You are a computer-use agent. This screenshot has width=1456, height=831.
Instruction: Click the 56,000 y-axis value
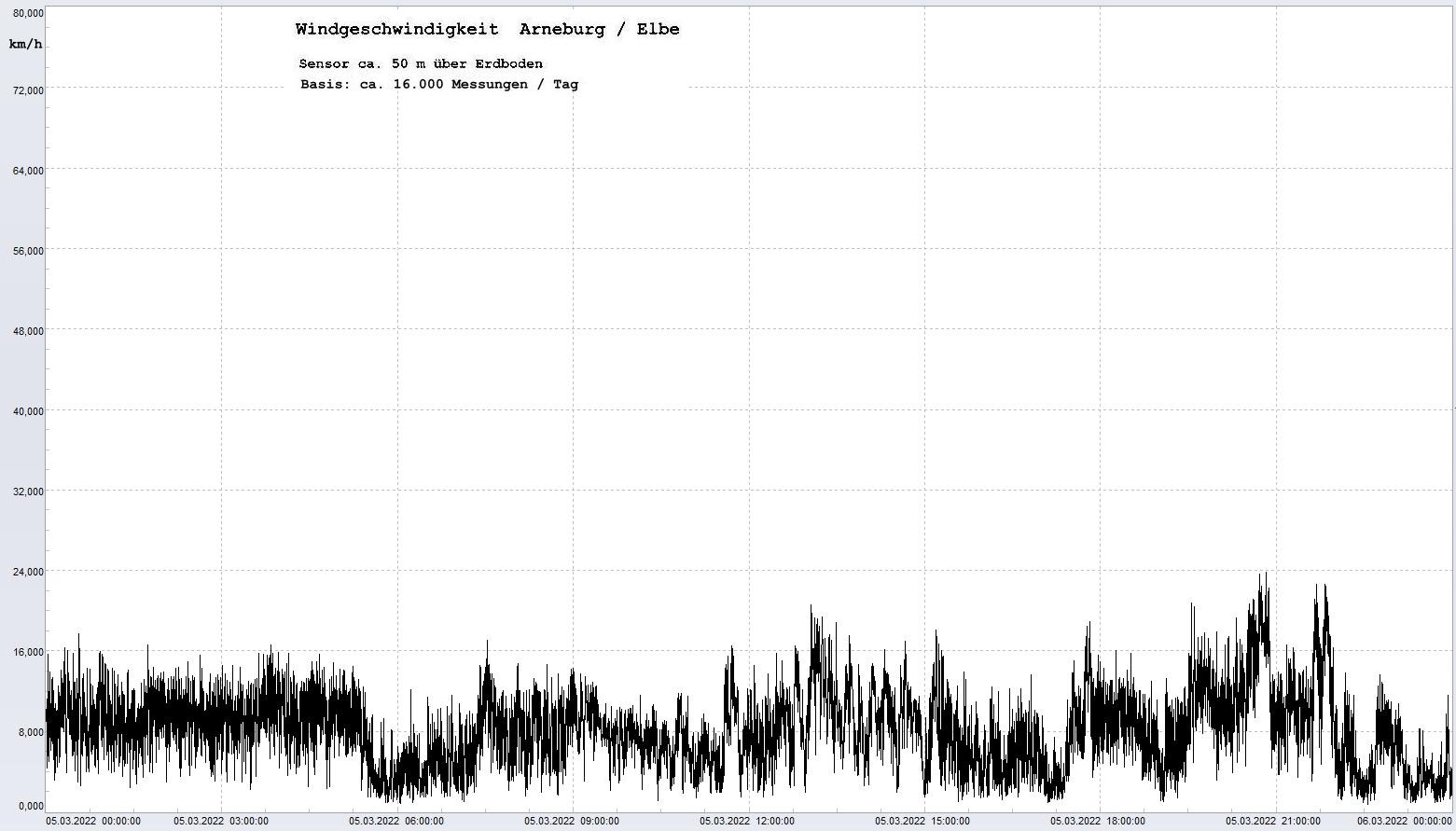[x=28, y=251]
